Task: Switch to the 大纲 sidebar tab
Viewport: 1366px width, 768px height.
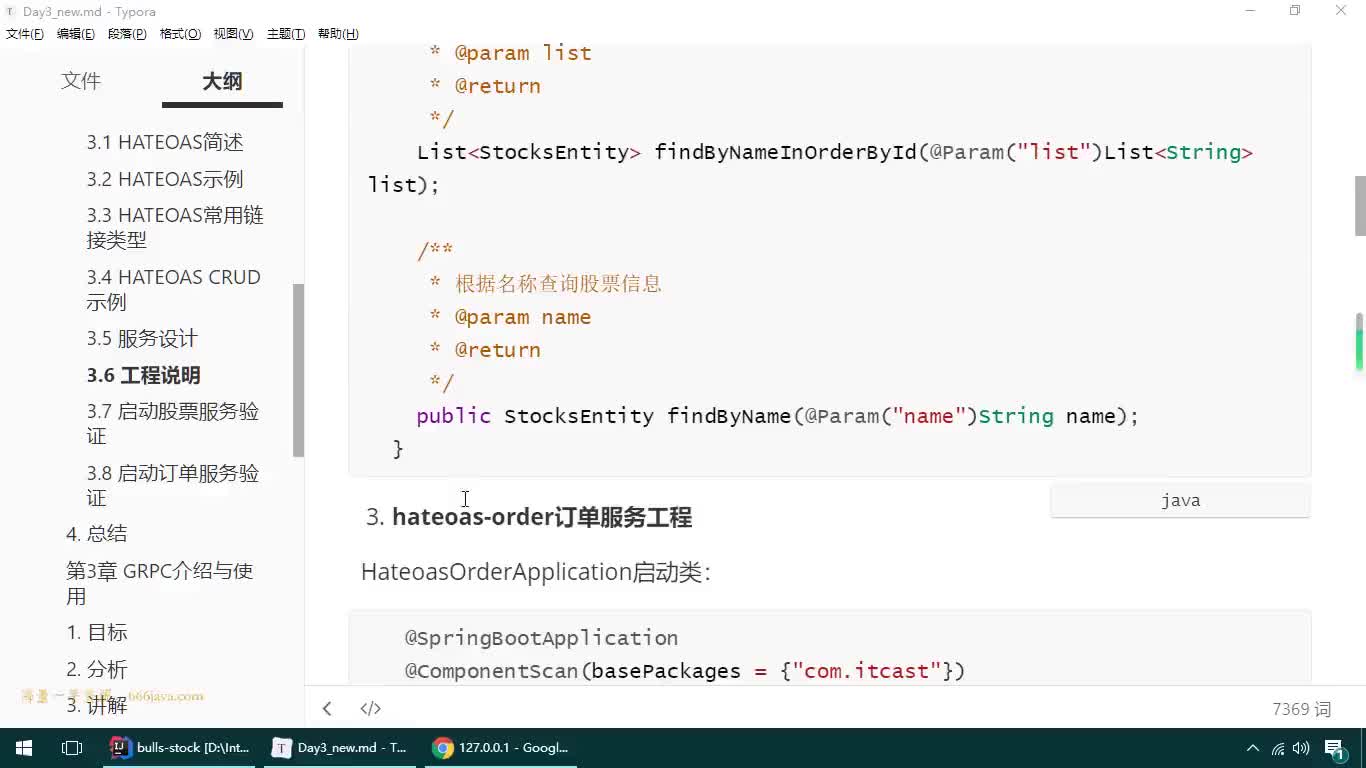Action: pos(222,81)
